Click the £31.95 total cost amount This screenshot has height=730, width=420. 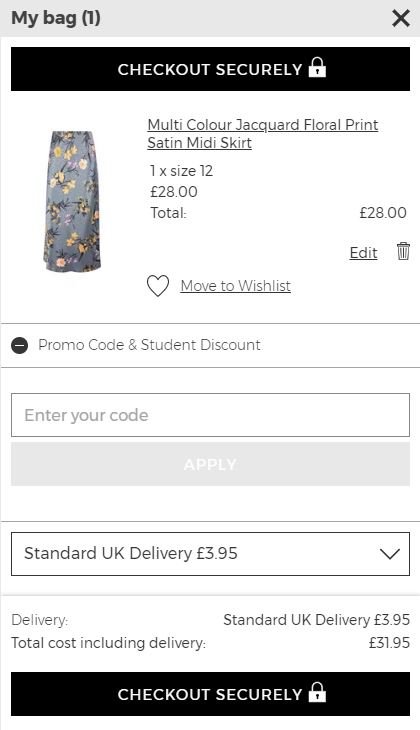tap(389, 643)
